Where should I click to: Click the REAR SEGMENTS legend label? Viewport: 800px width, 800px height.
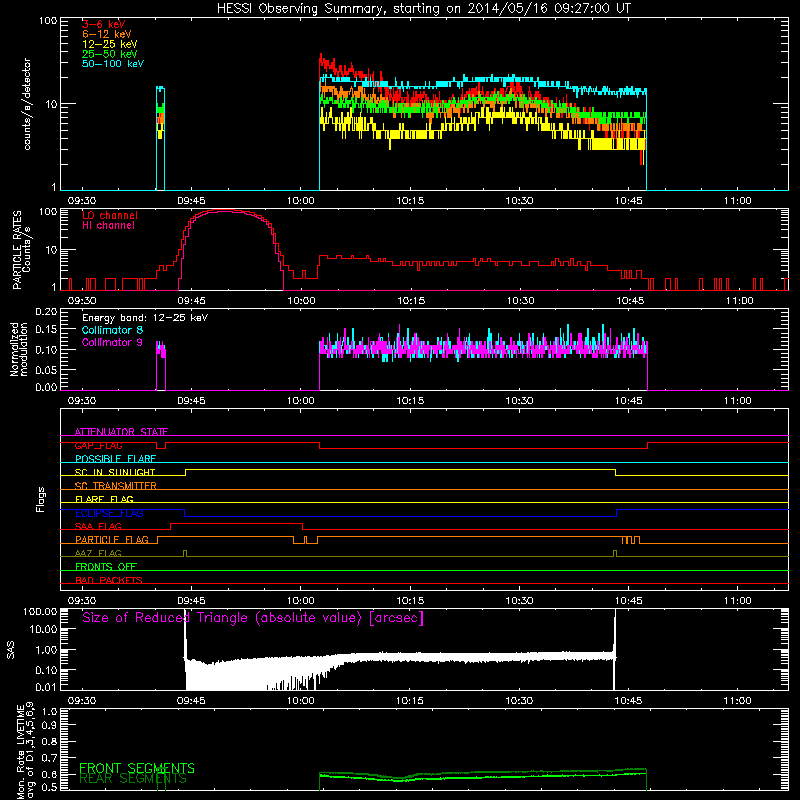[133, 779]
